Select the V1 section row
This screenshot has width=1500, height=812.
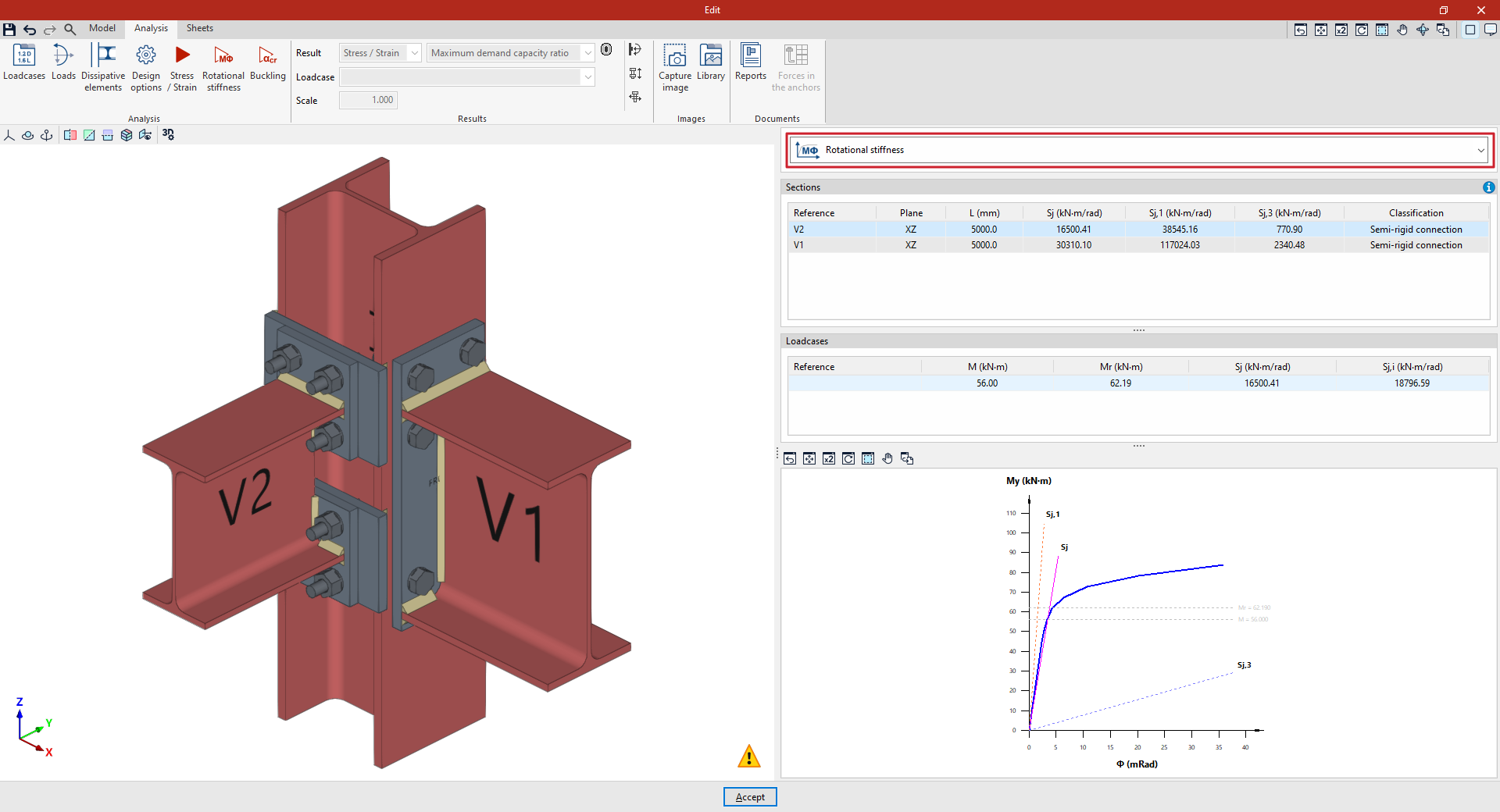1139,245
